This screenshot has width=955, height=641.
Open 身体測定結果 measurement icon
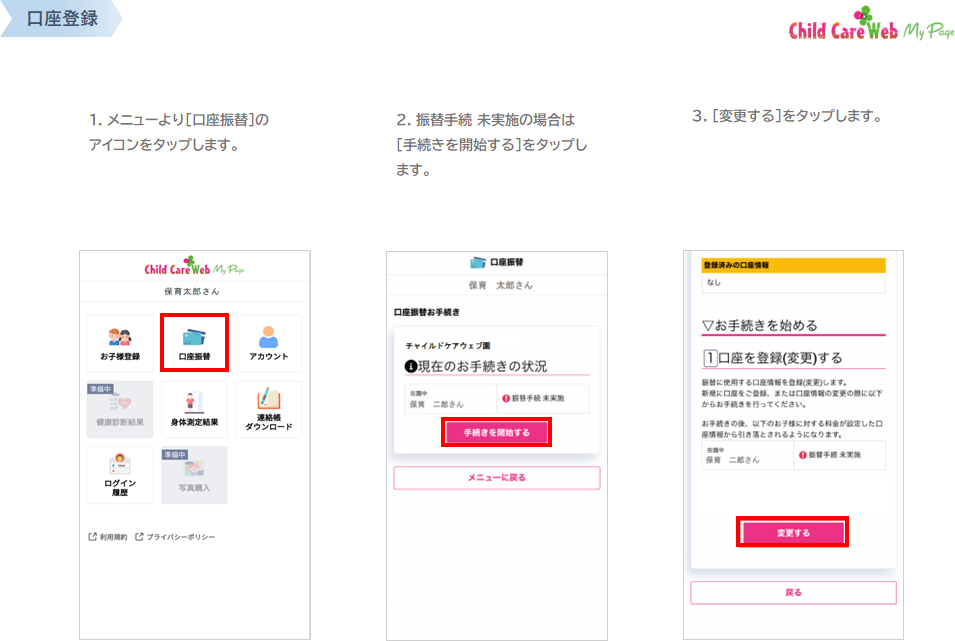pyautogui.click(x=194, y=410)
